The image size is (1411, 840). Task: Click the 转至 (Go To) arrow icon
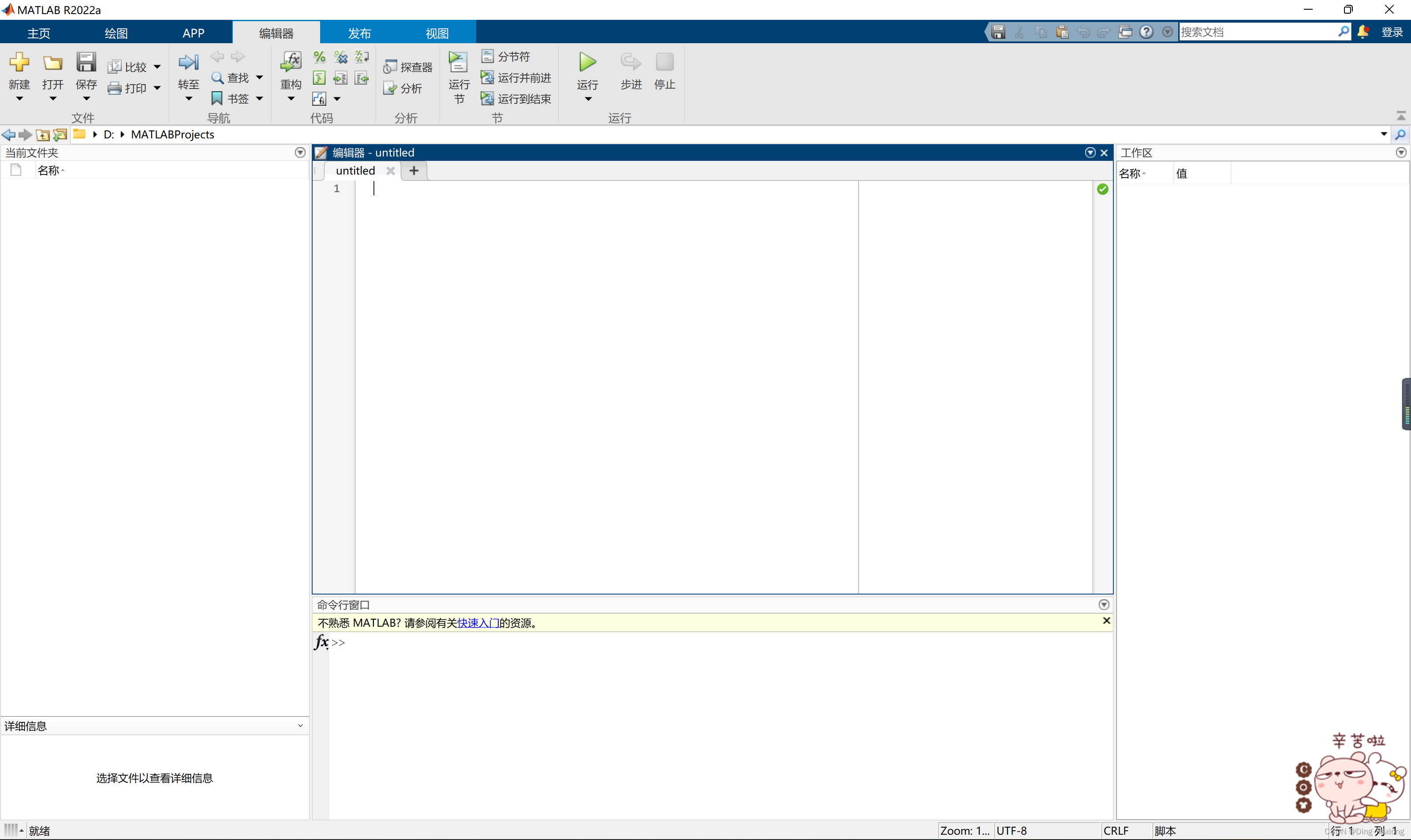click(189, 62)
